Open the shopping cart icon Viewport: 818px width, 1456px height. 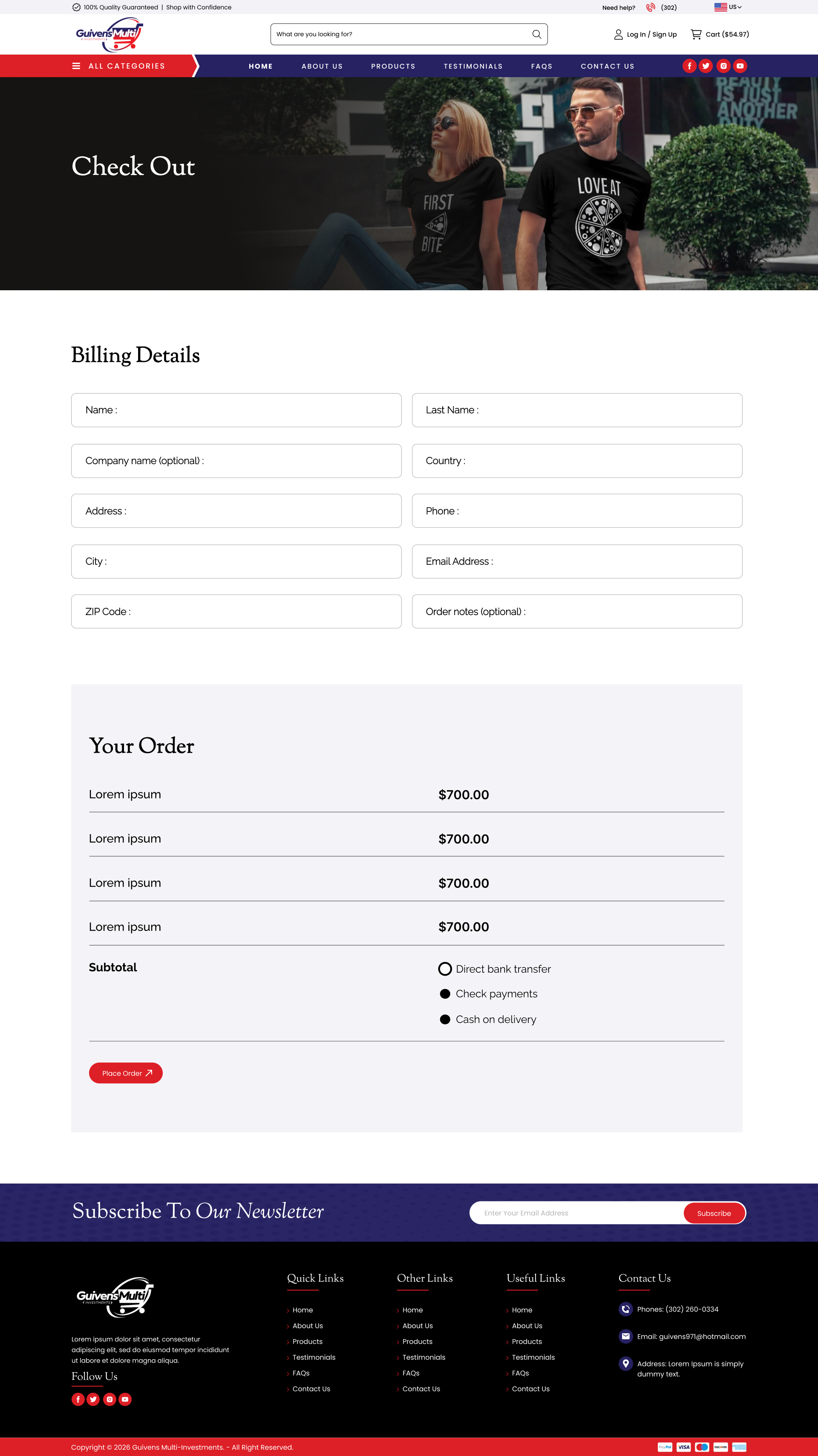(696, 35)
